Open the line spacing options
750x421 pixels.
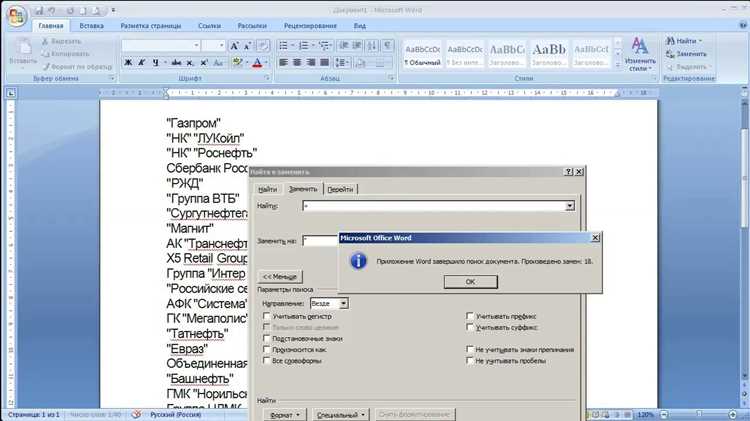[x=342, y=63]
